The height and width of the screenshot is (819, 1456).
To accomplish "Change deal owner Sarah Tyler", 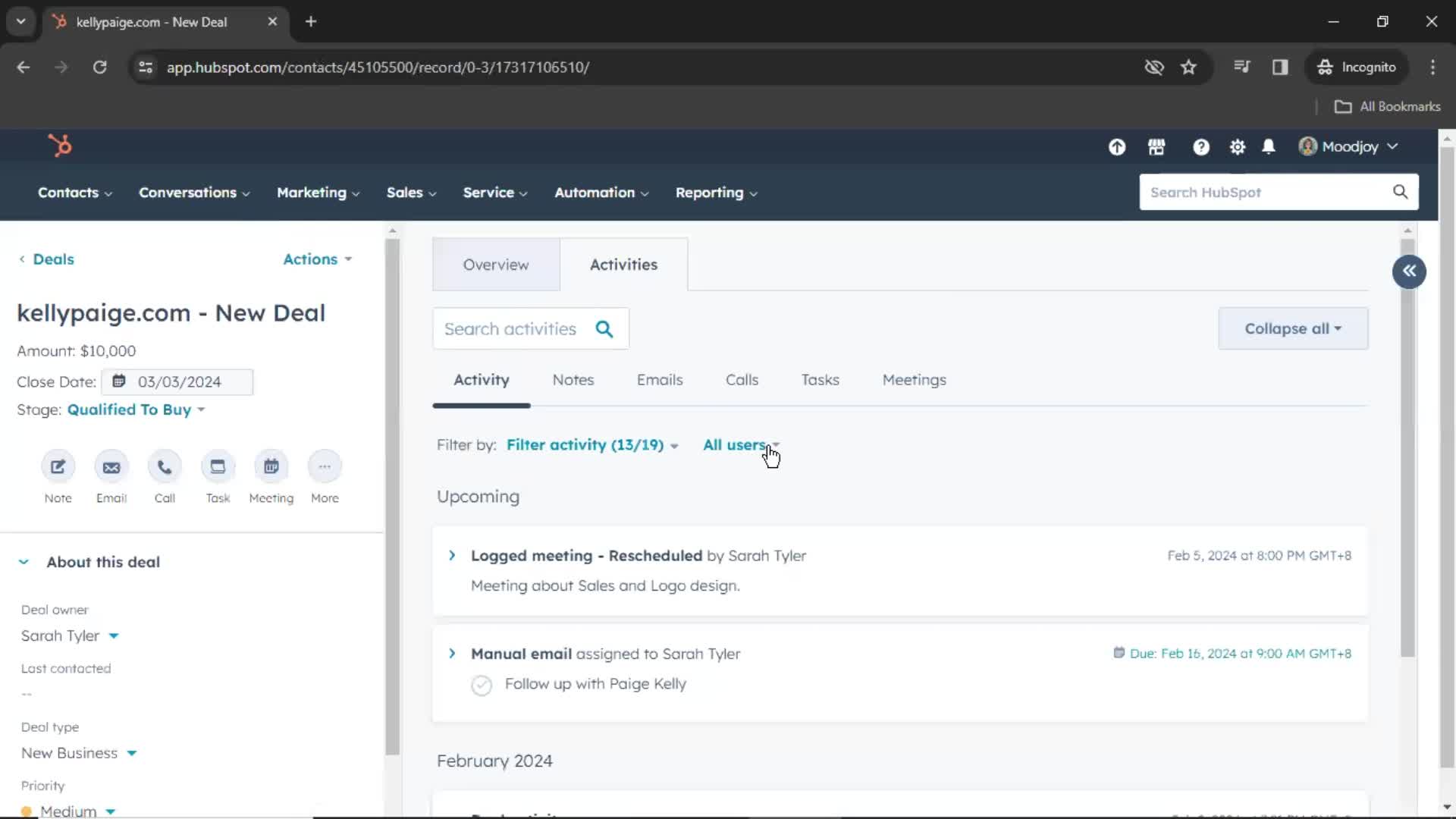I will tap(70, 635).
